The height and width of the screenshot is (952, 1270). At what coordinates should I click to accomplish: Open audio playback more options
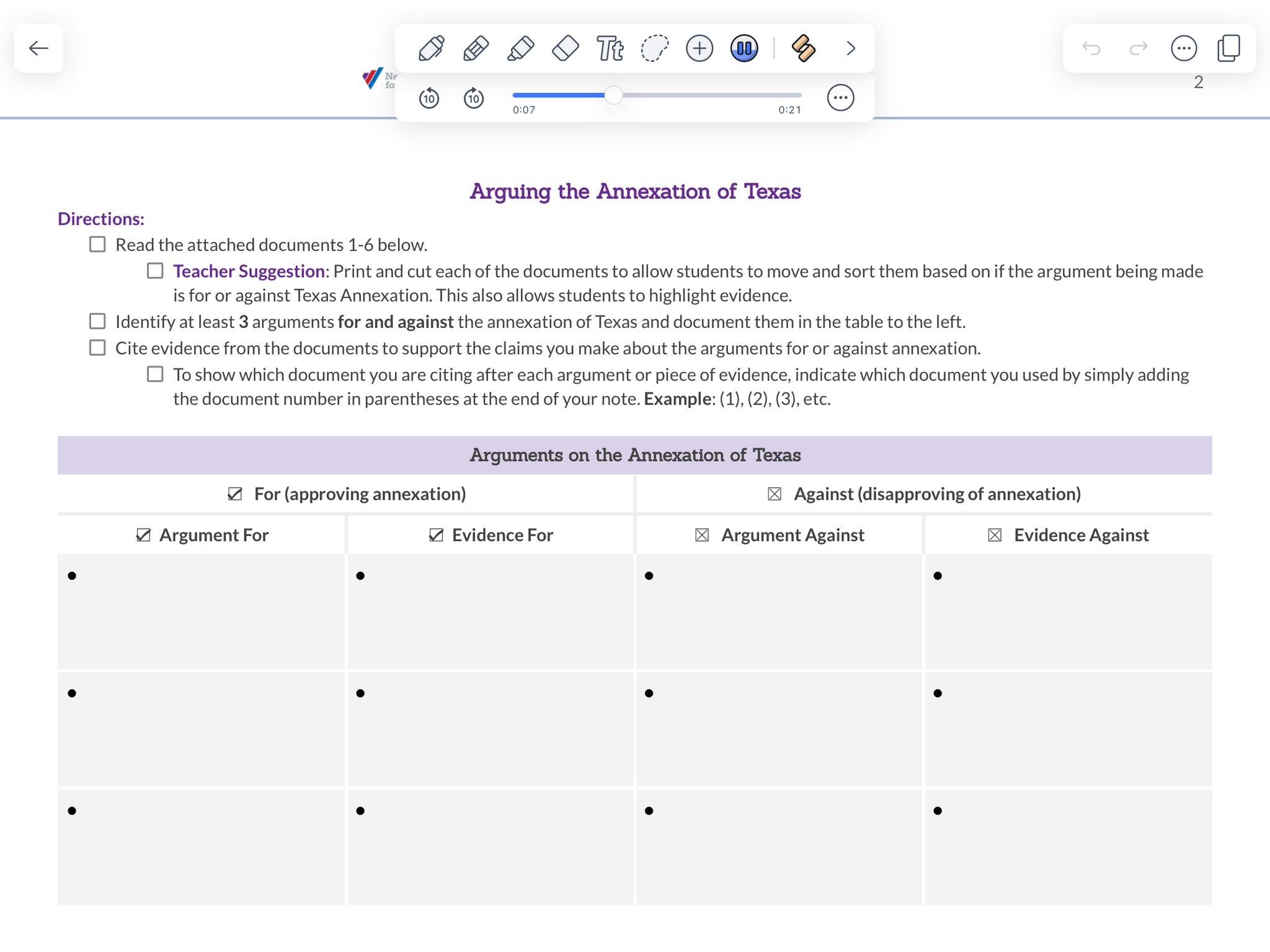(x=840, y=98)
